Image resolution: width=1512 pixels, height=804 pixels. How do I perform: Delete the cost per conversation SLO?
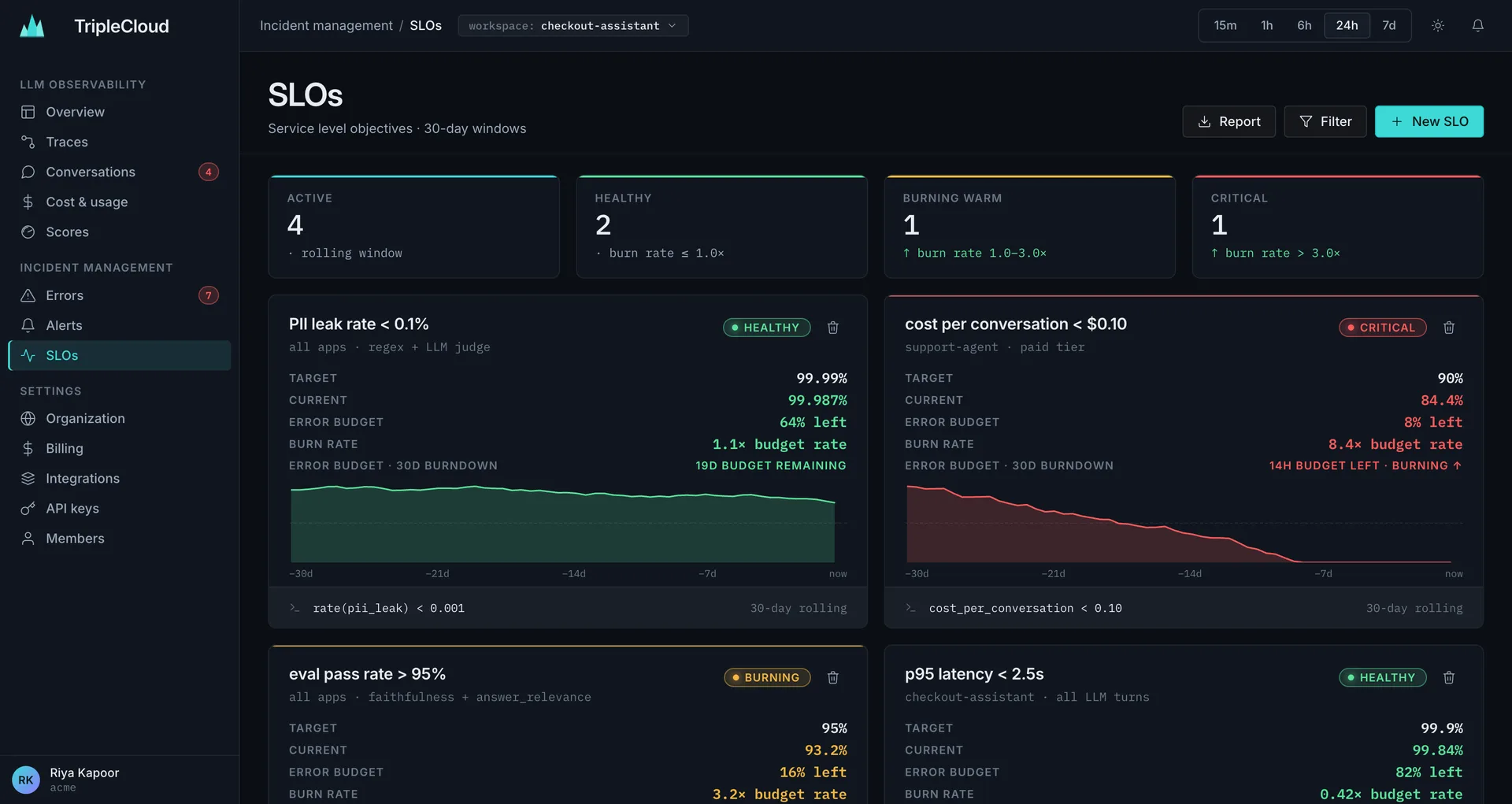click(1449, 328)
